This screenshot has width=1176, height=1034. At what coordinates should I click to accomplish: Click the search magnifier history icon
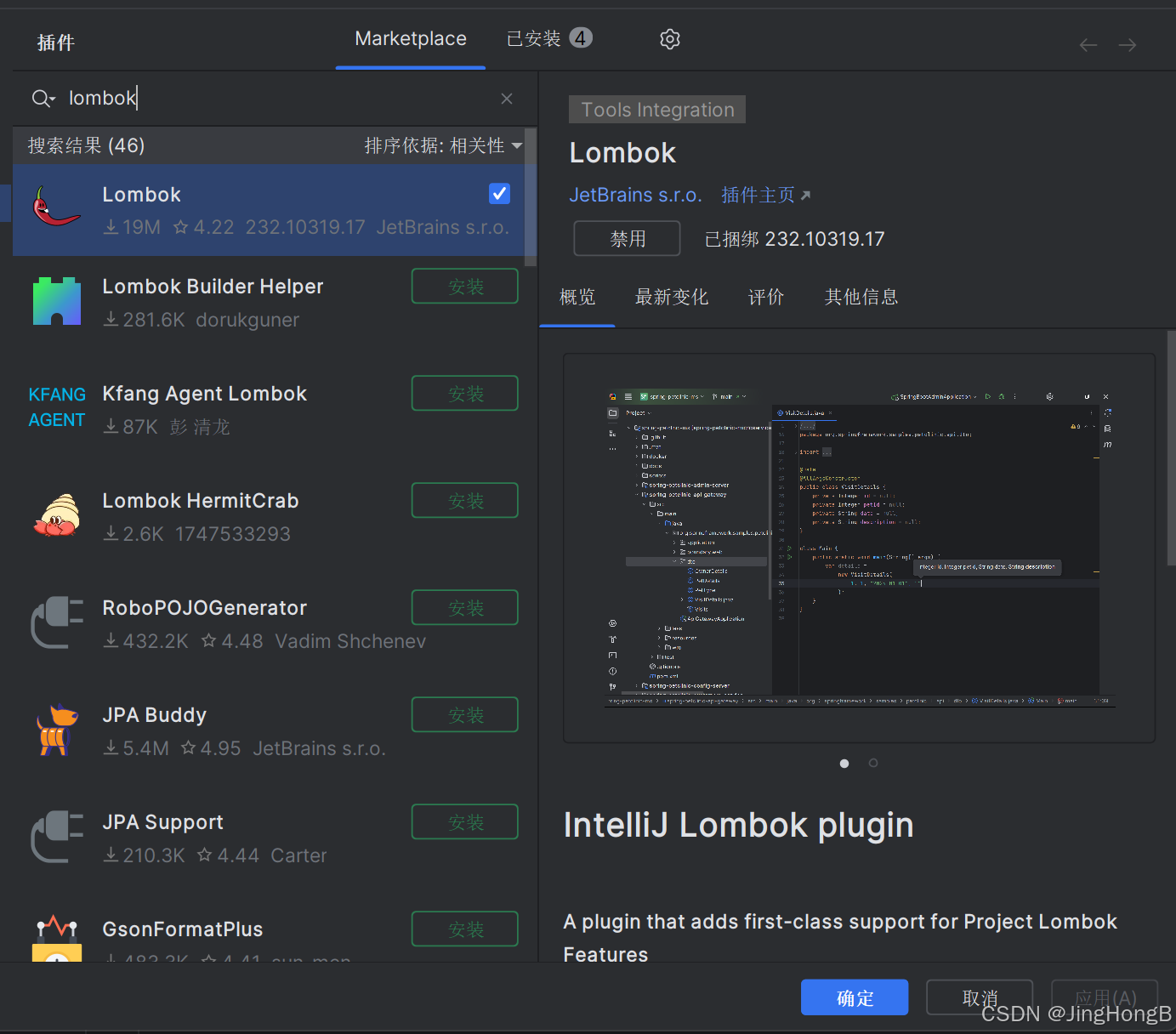[x=43, y=99]
